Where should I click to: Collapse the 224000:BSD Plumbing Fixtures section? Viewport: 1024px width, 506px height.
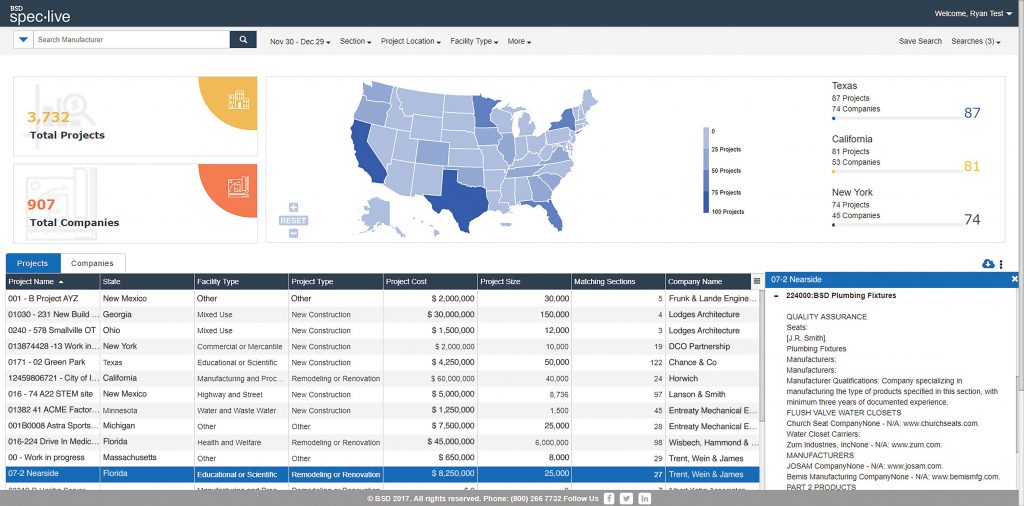[776, 296]
